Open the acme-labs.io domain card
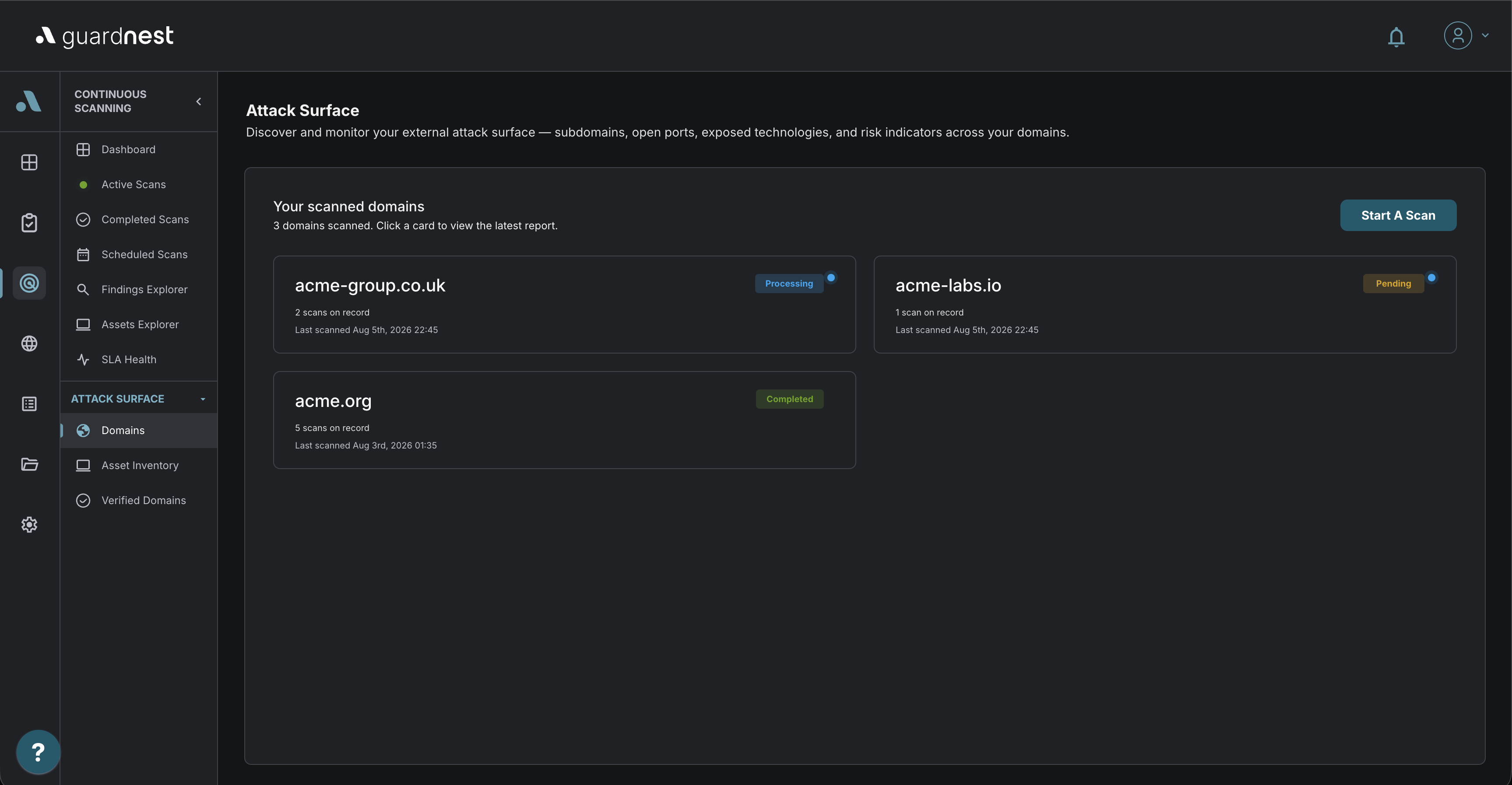This screenshot has width=1512, height=785. (x=1164, y=305)
